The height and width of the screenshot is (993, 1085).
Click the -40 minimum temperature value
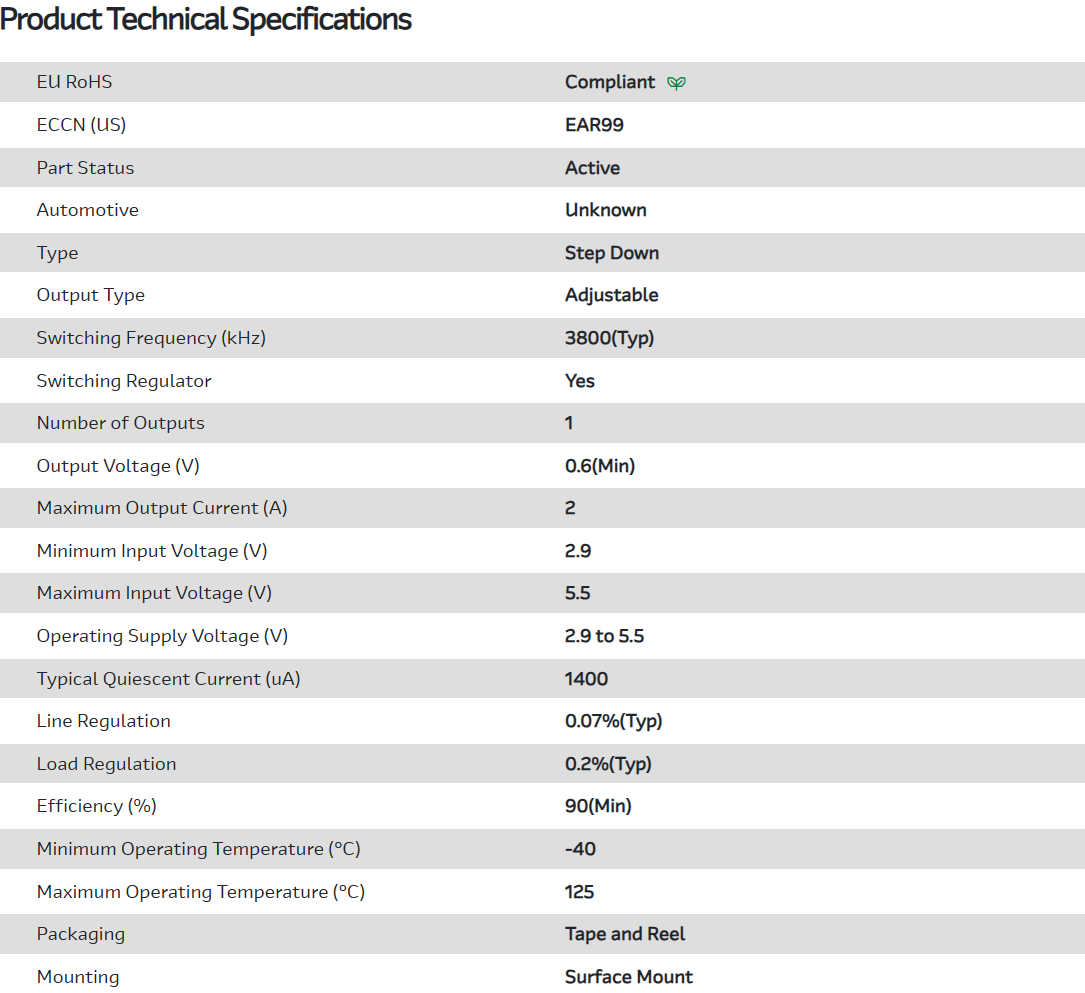coord(580,849)
